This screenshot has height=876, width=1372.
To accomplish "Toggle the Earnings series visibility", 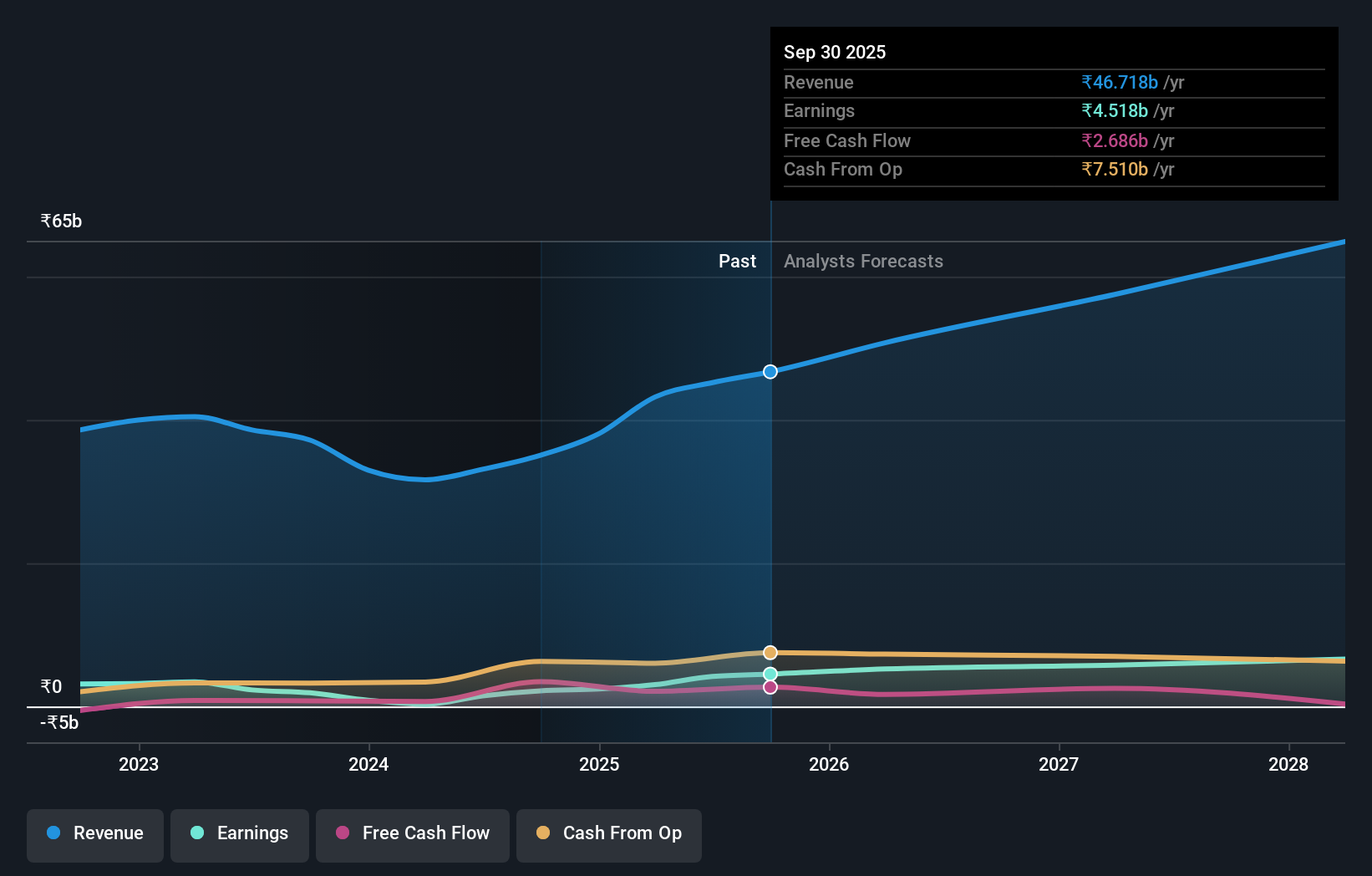I will point(240,833).
